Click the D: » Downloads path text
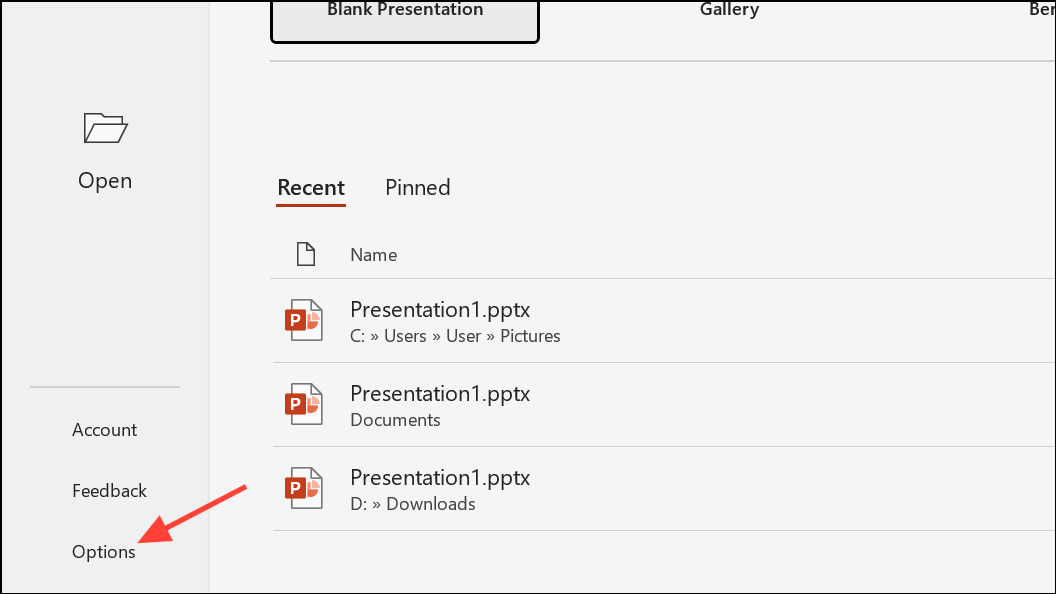Image resolution: width=1056 pixels, height=594 pixels. (413, 504)
